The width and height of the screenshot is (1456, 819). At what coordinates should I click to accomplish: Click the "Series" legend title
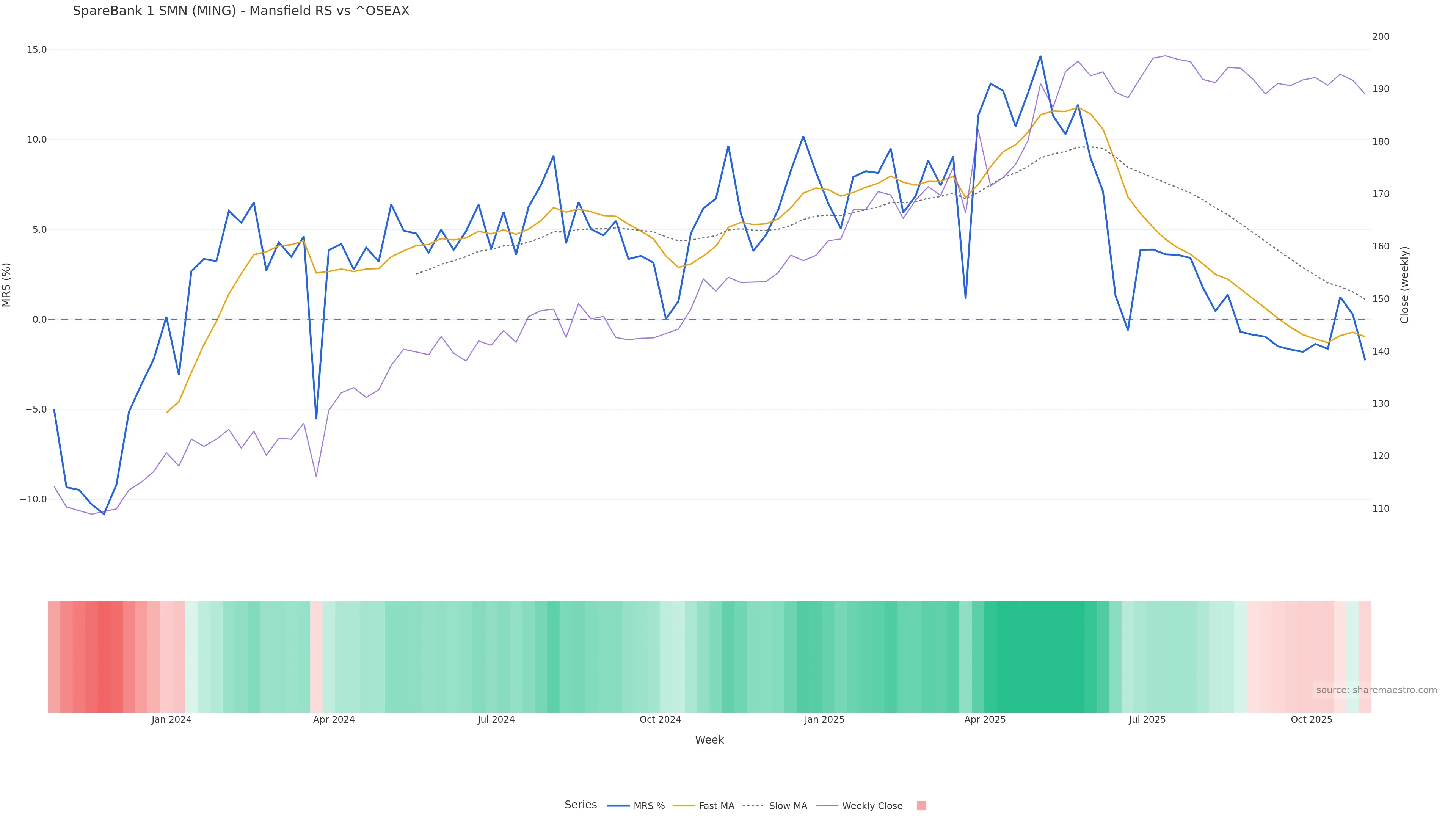581,805
